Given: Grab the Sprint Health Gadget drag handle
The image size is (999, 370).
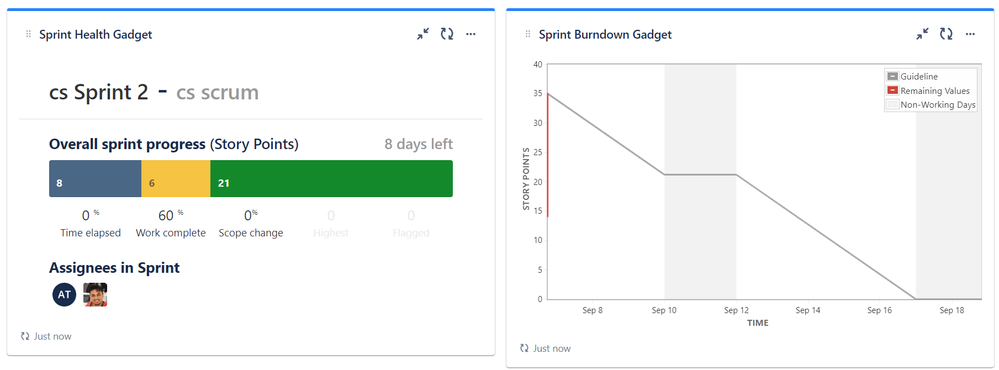Looking at the screenshot, I should tap(28, 34).
